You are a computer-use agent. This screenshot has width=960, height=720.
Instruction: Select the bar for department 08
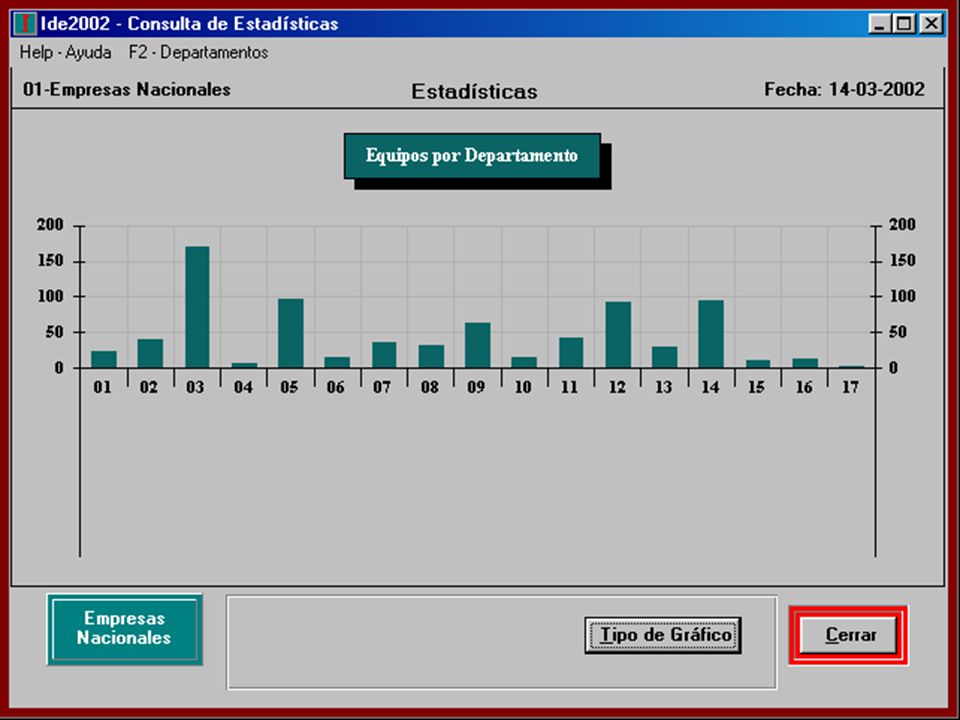click(431, 356)
